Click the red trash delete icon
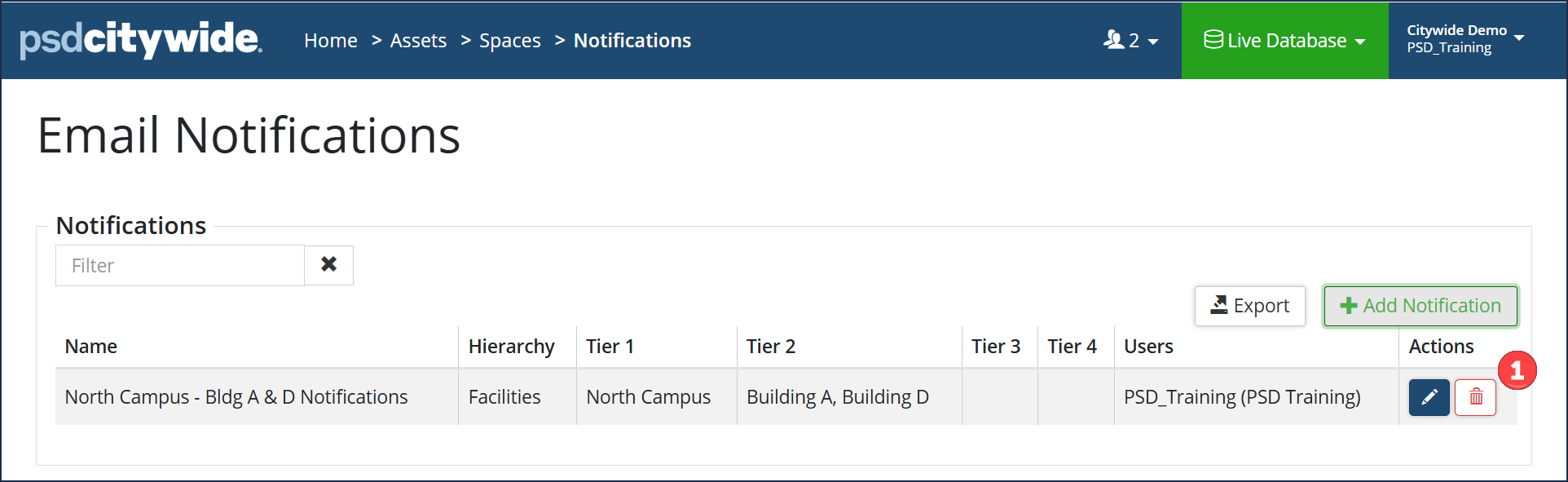Viewport: 1568px width, 482px height. (1476, 397)
